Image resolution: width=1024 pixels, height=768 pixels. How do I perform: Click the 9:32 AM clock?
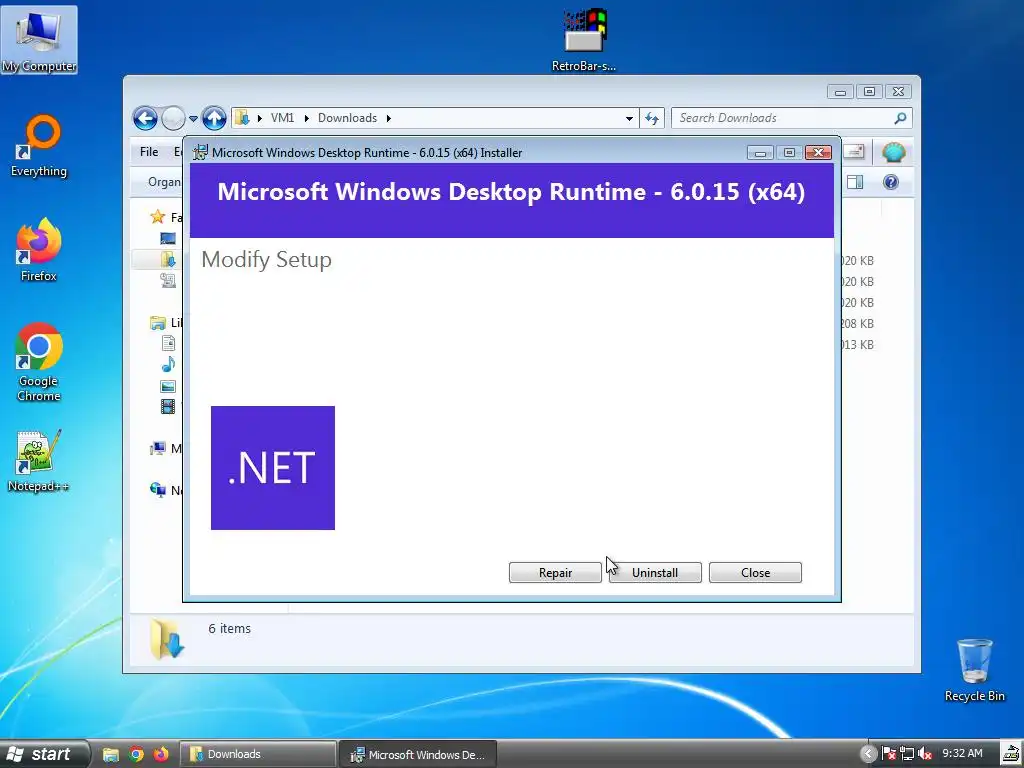pos(962,754)
